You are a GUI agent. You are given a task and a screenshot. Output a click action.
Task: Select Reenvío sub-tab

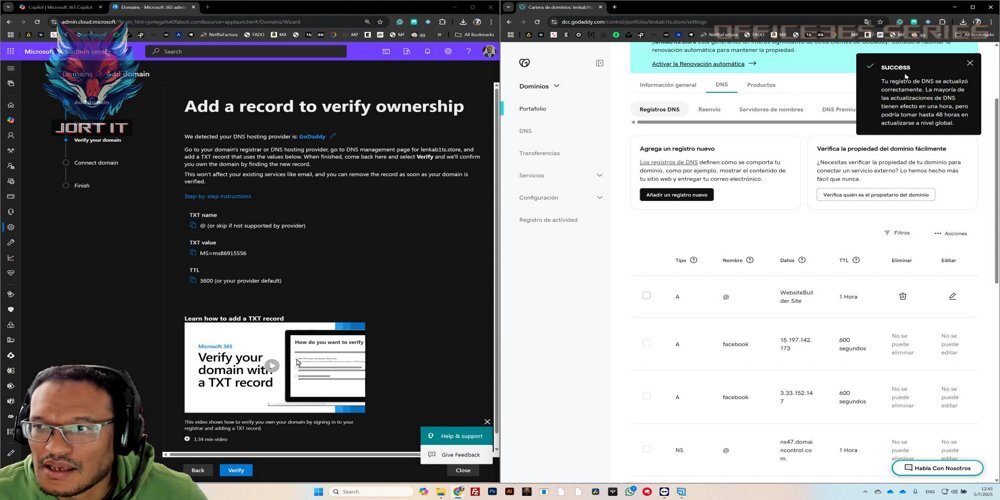coord(709,109)
